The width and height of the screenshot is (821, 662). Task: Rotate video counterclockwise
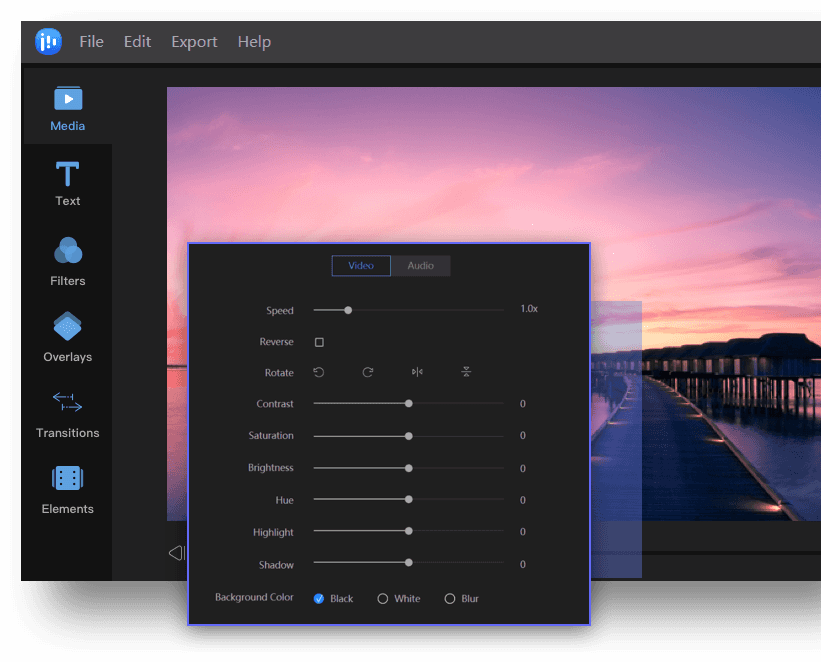(x=319, y=372)
